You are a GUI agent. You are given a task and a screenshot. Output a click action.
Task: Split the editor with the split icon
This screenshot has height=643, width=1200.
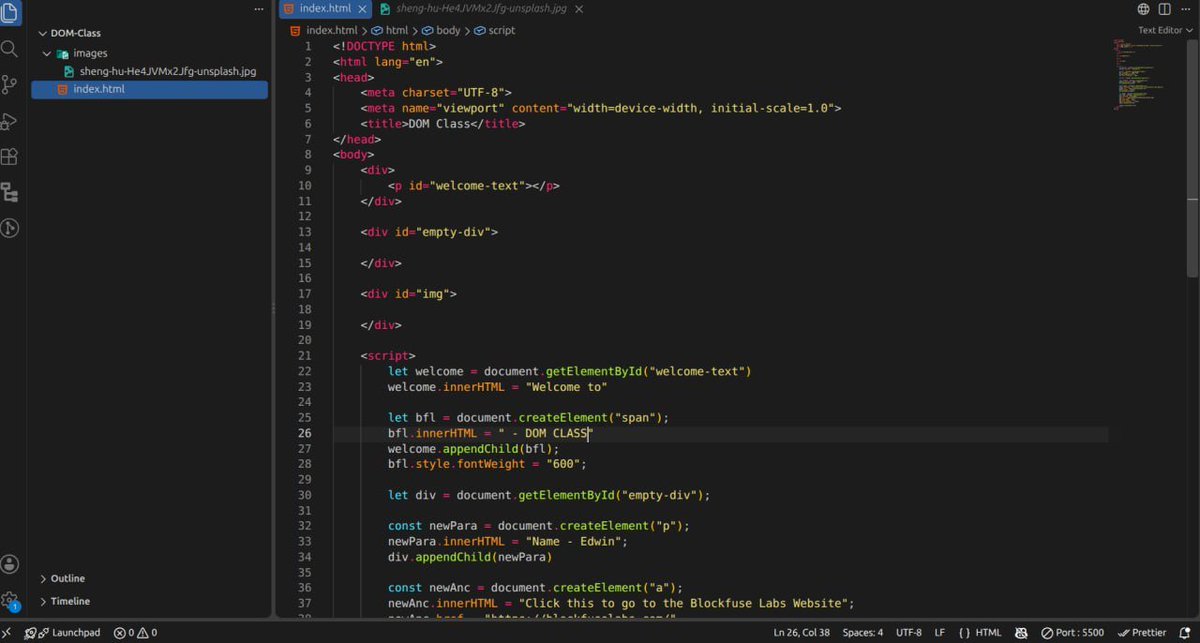coord(1164,9)
